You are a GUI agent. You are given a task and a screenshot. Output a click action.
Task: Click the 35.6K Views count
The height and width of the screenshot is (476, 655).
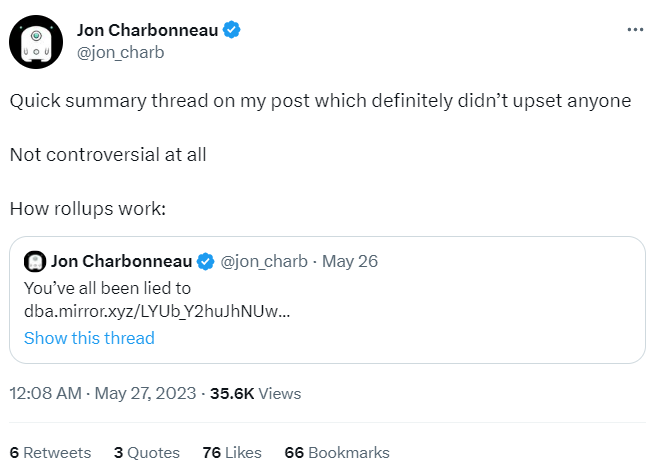tap(254, 394)
